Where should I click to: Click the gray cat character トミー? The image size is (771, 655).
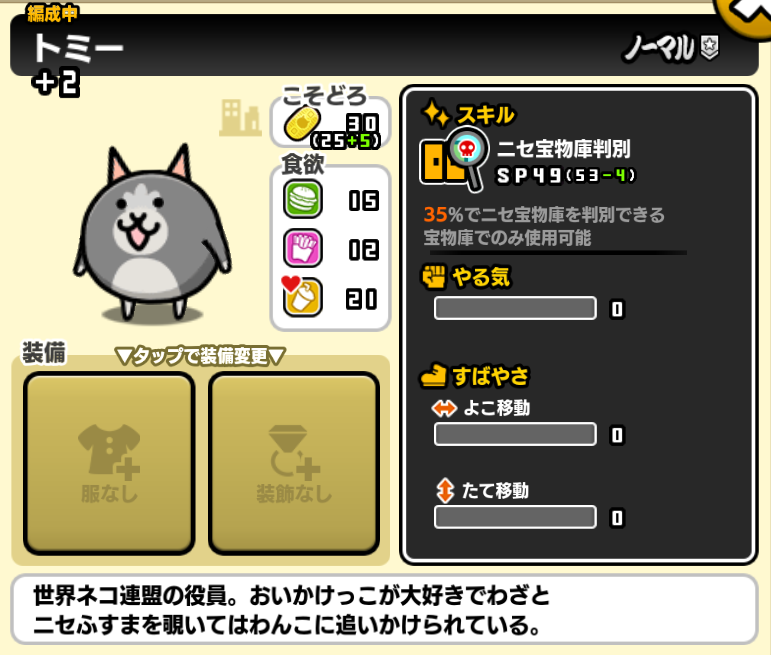(x=152, y=234)
